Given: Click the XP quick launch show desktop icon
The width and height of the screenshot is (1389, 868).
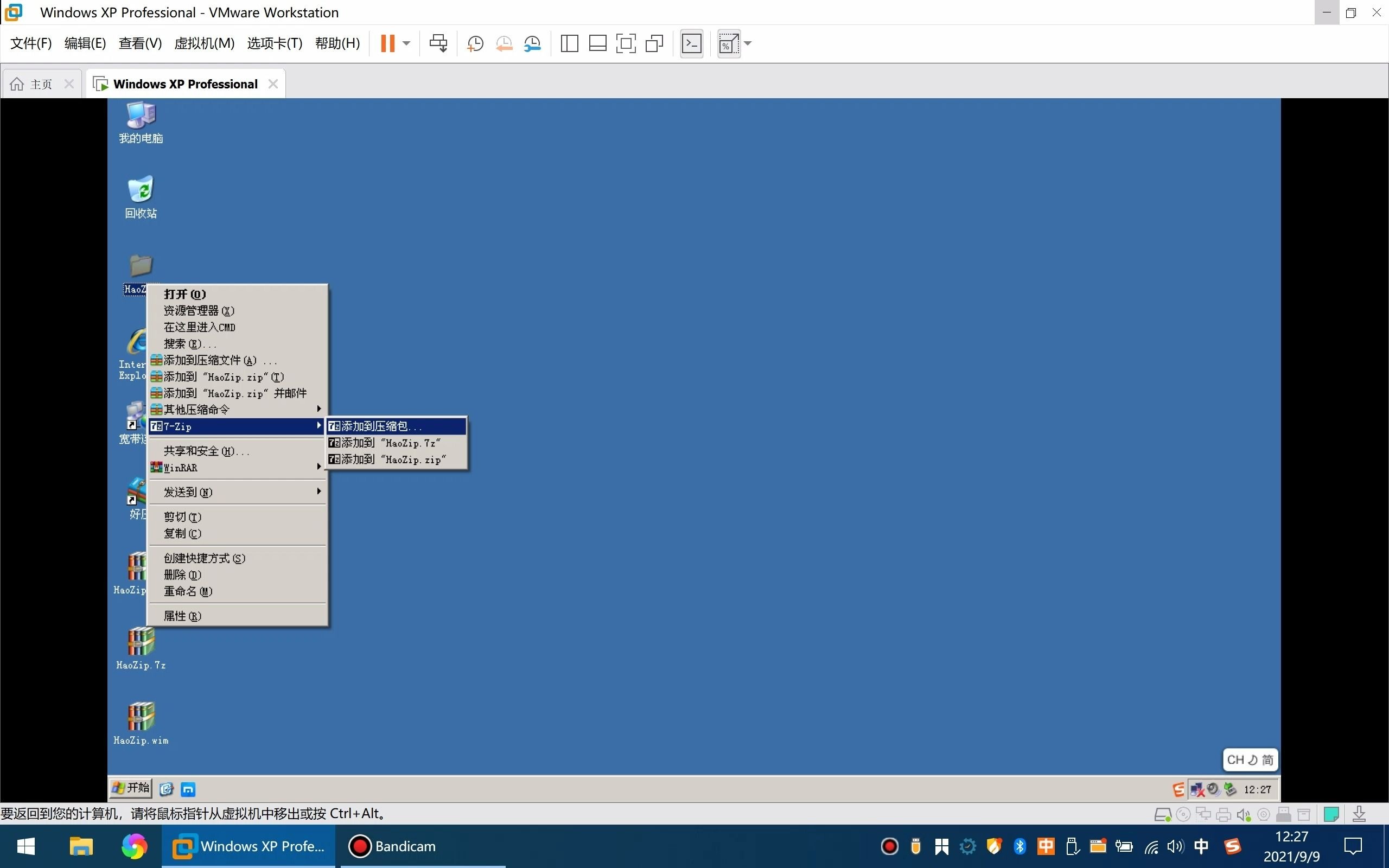Looking at the screenshot, I should point(167,789).
